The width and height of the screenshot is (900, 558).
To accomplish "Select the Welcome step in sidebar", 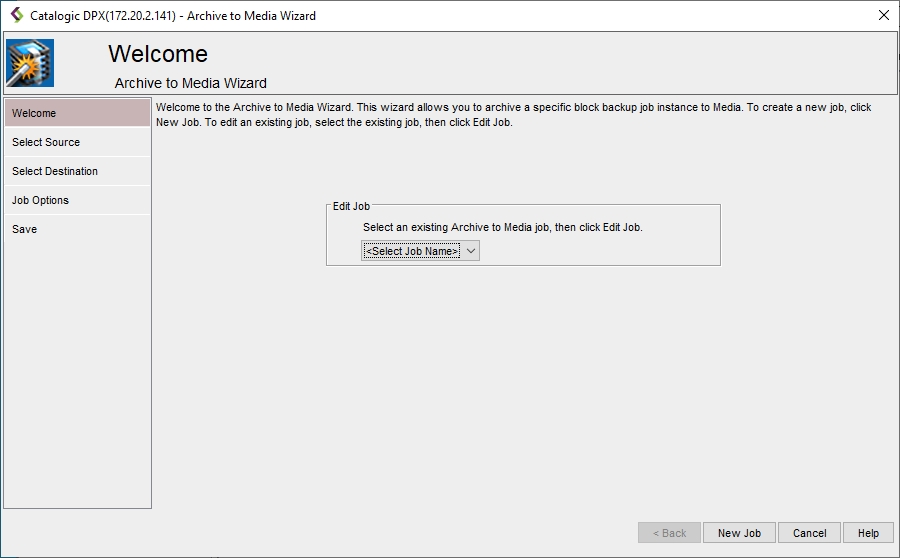I will click(77, 113).
